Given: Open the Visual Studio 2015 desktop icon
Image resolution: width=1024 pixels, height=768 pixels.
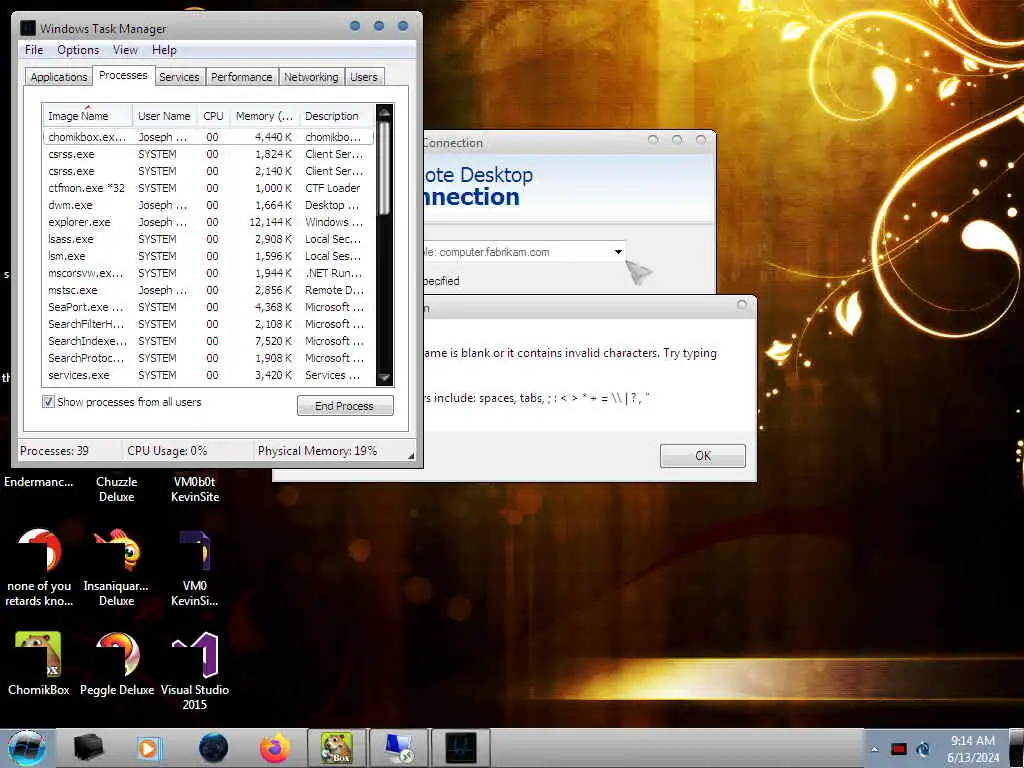Looking at the screenshot, I should point(195,671).
